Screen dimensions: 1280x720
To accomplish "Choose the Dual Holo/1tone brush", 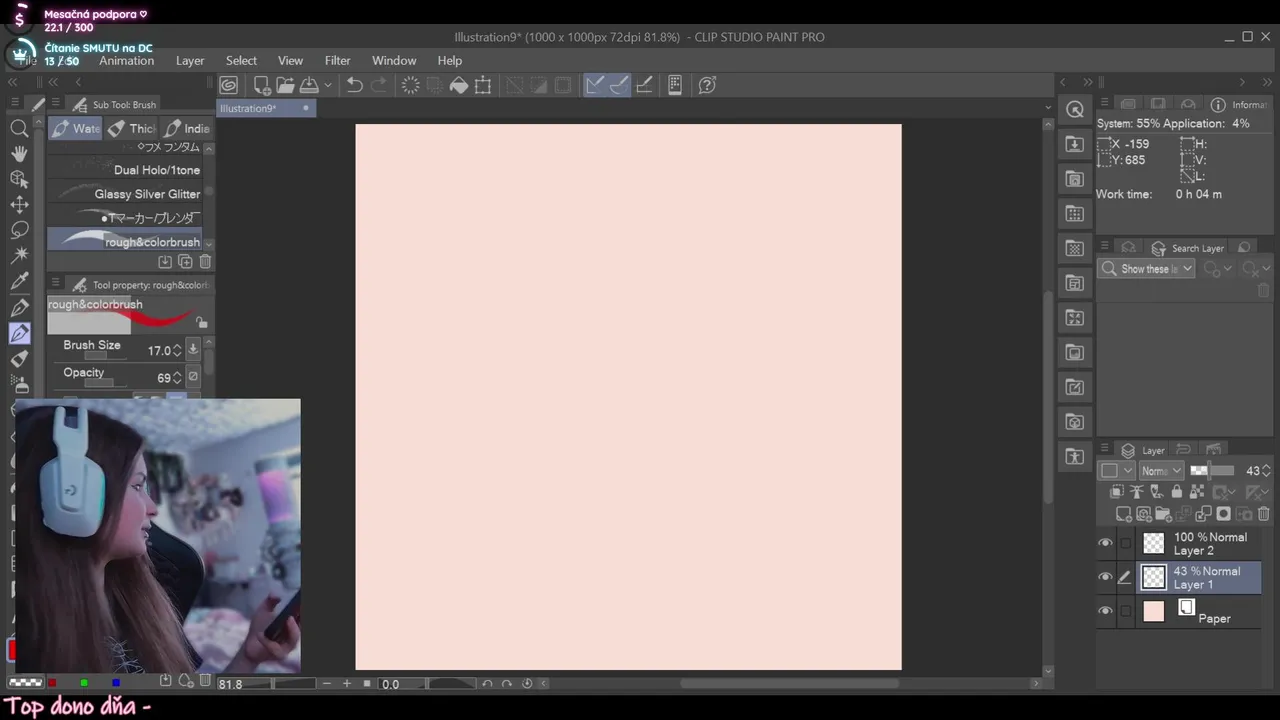I will coord(126,170).
